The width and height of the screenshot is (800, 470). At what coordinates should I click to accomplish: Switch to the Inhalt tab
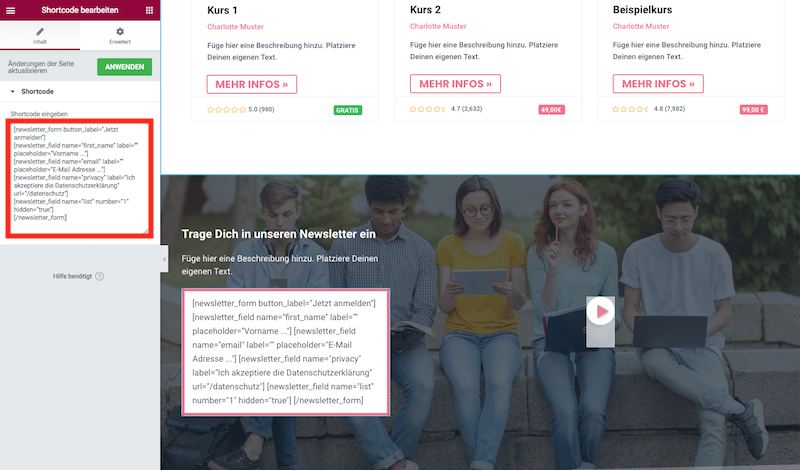click(40, 36)
